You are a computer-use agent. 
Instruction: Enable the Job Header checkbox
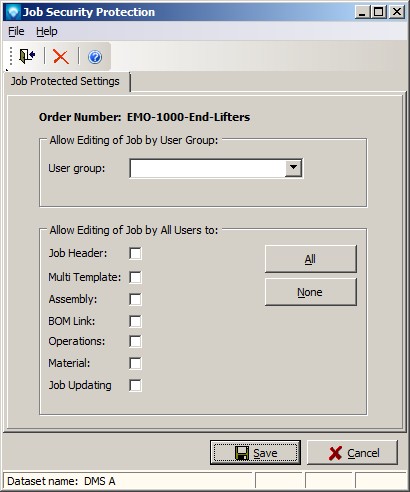point(135,253)
